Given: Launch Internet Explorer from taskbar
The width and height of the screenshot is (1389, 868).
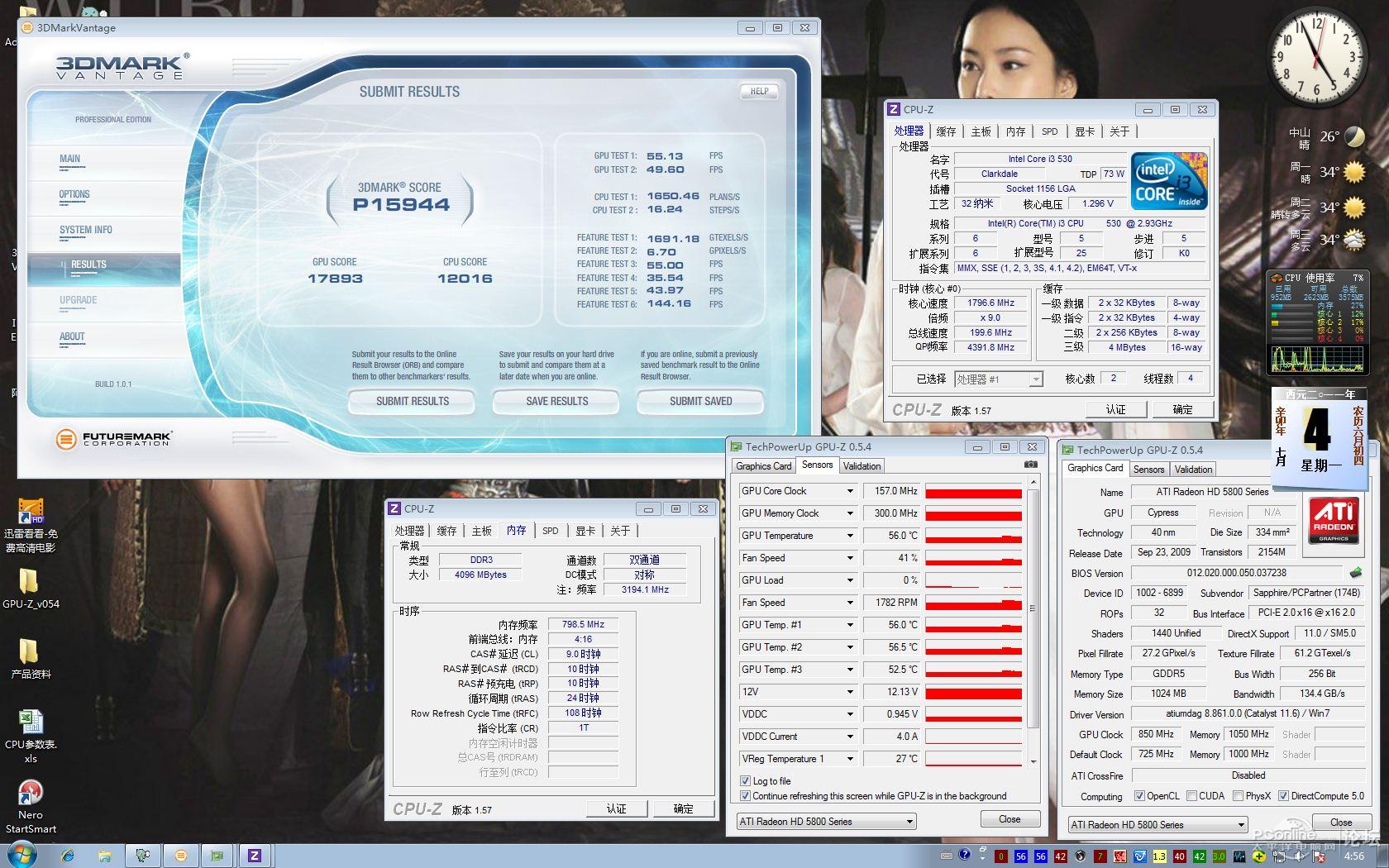Looking at the screenshot, I should 68,856.
